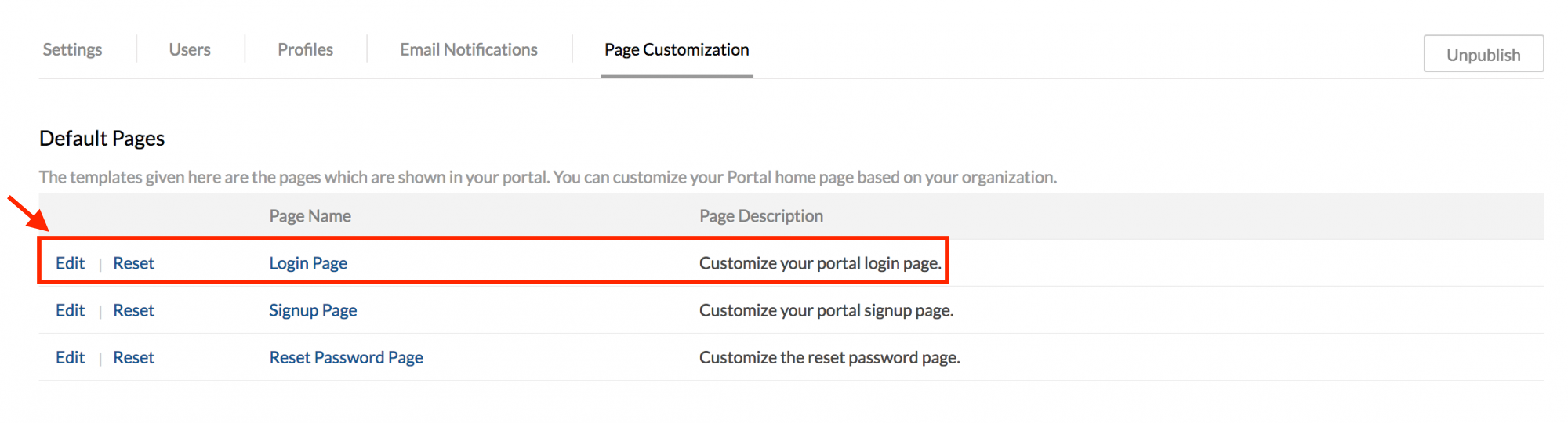Open the Signup Page link
The image size is (1568, 423).
313,310
